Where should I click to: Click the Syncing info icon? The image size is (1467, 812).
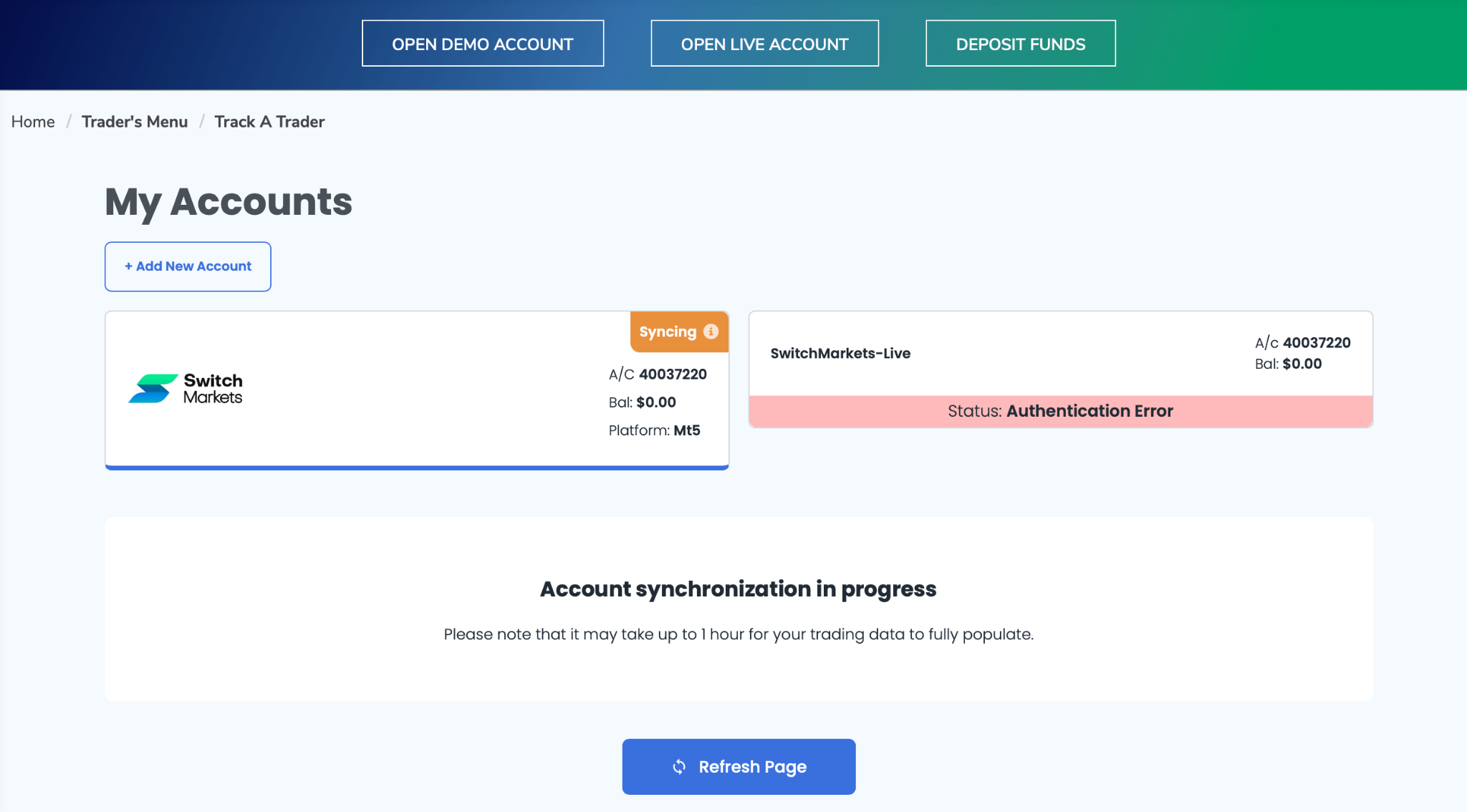[x=711, y=332]
